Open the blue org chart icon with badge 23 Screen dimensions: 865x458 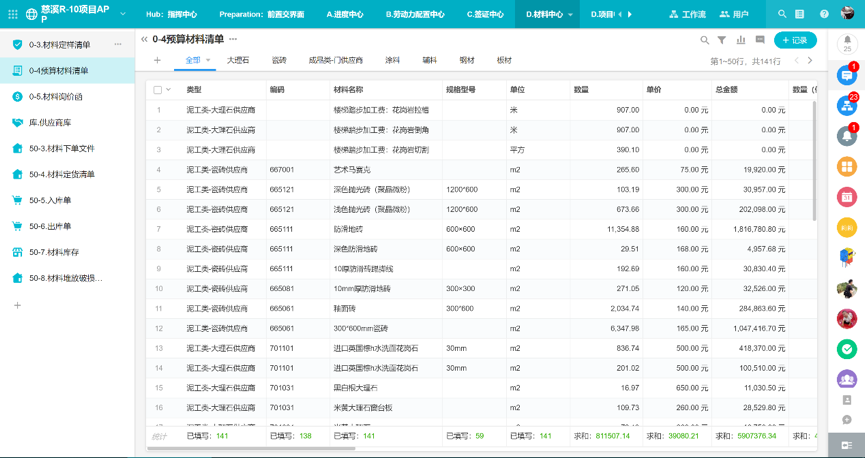pos(847,105)
